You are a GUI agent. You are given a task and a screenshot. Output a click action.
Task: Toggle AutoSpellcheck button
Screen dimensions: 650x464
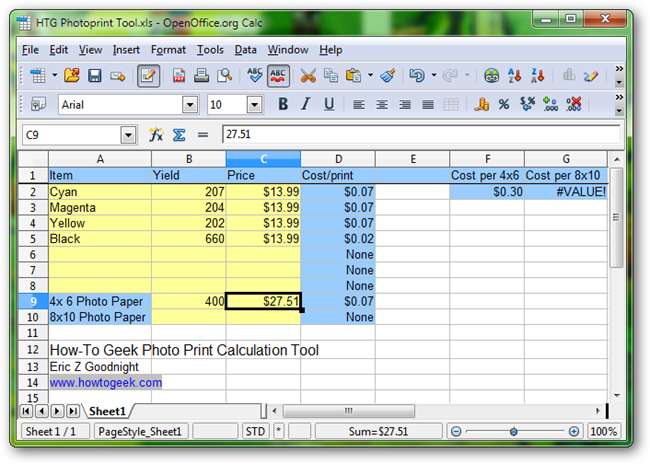[278, 75]
